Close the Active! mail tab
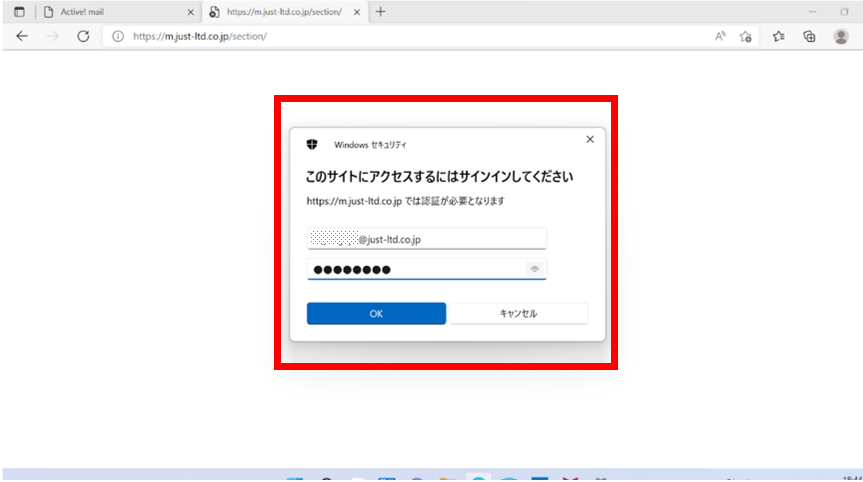 pyautogui.click(x=190, y=12)
